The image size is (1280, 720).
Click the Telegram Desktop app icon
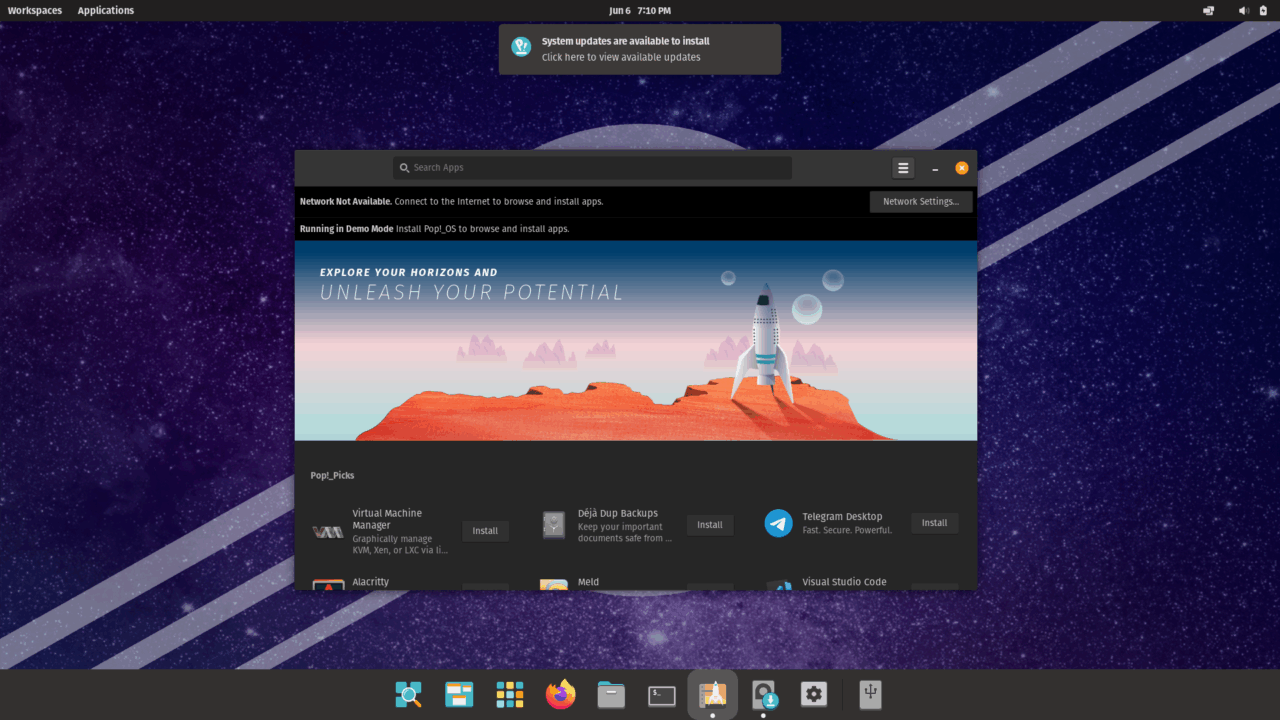(x=778, y=523)
